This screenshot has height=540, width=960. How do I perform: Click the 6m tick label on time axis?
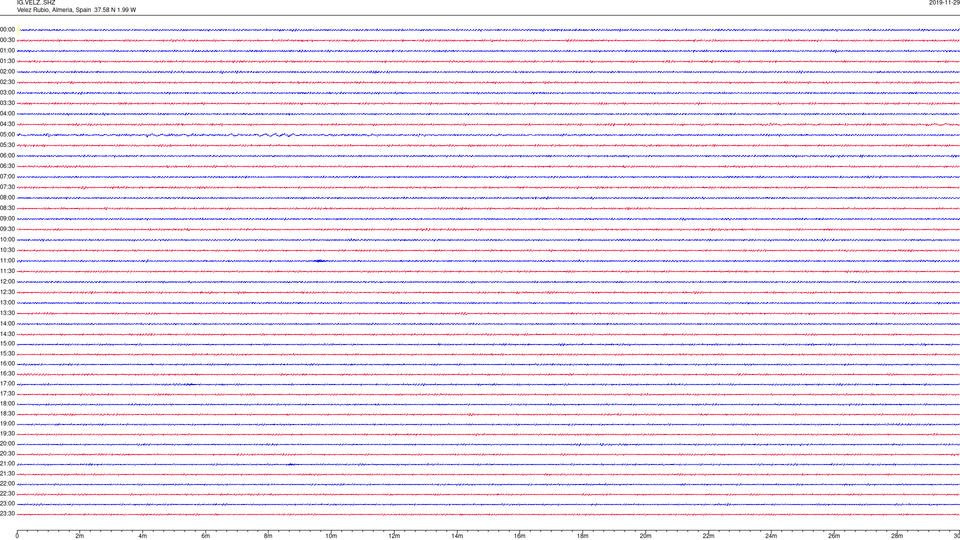206,536
